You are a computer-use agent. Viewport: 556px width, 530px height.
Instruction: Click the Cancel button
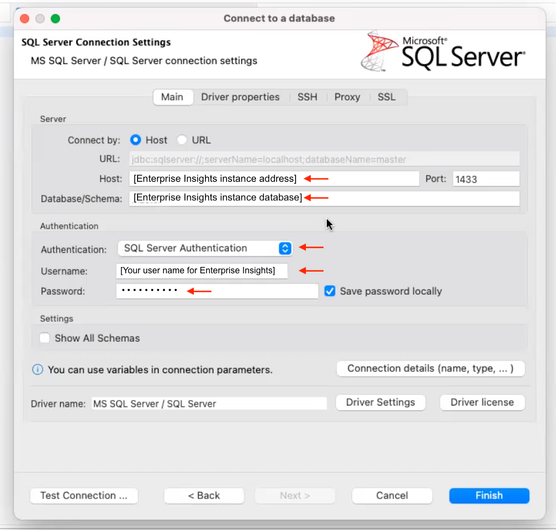click(x=392, y=495)
